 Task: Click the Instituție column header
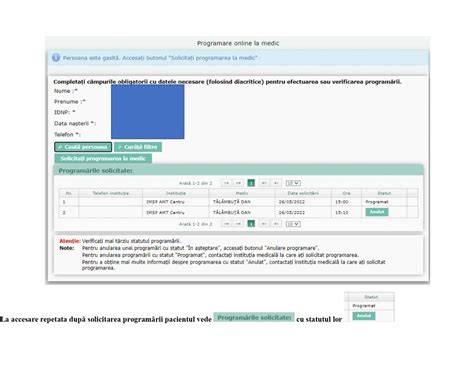coord(176,193)
